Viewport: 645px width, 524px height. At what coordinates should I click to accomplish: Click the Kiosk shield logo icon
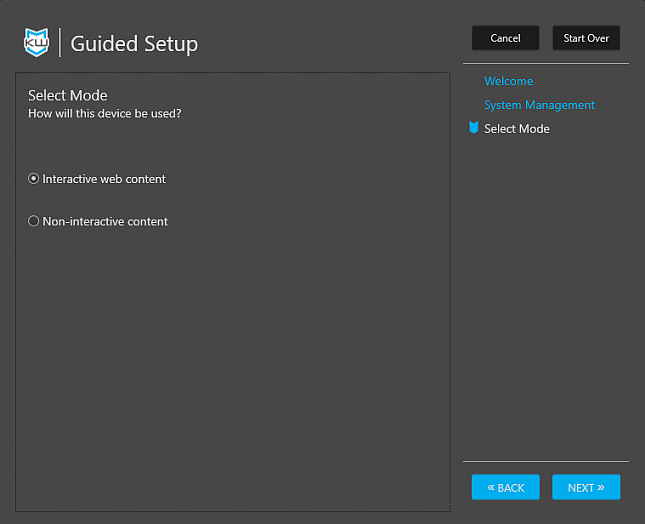(36, 42)
